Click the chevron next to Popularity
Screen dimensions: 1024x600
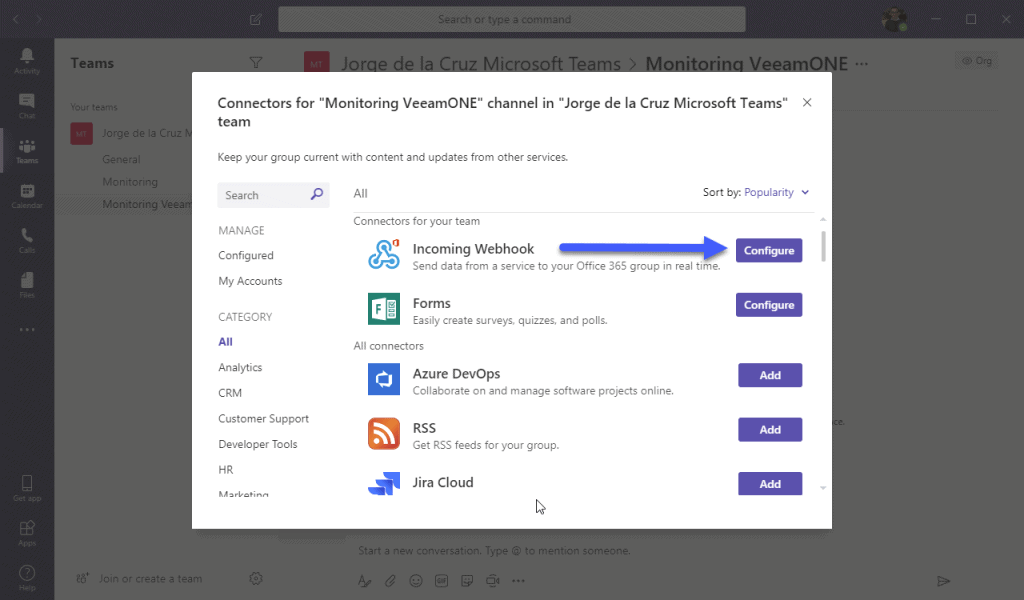click(x=805, y=192)
